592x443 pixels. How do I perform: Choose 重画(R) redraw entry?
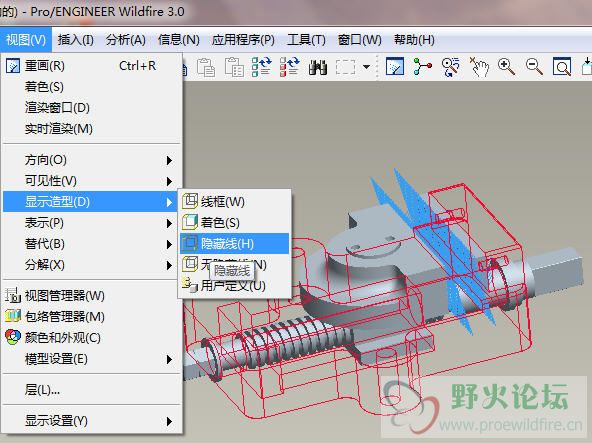coord(92,66)
